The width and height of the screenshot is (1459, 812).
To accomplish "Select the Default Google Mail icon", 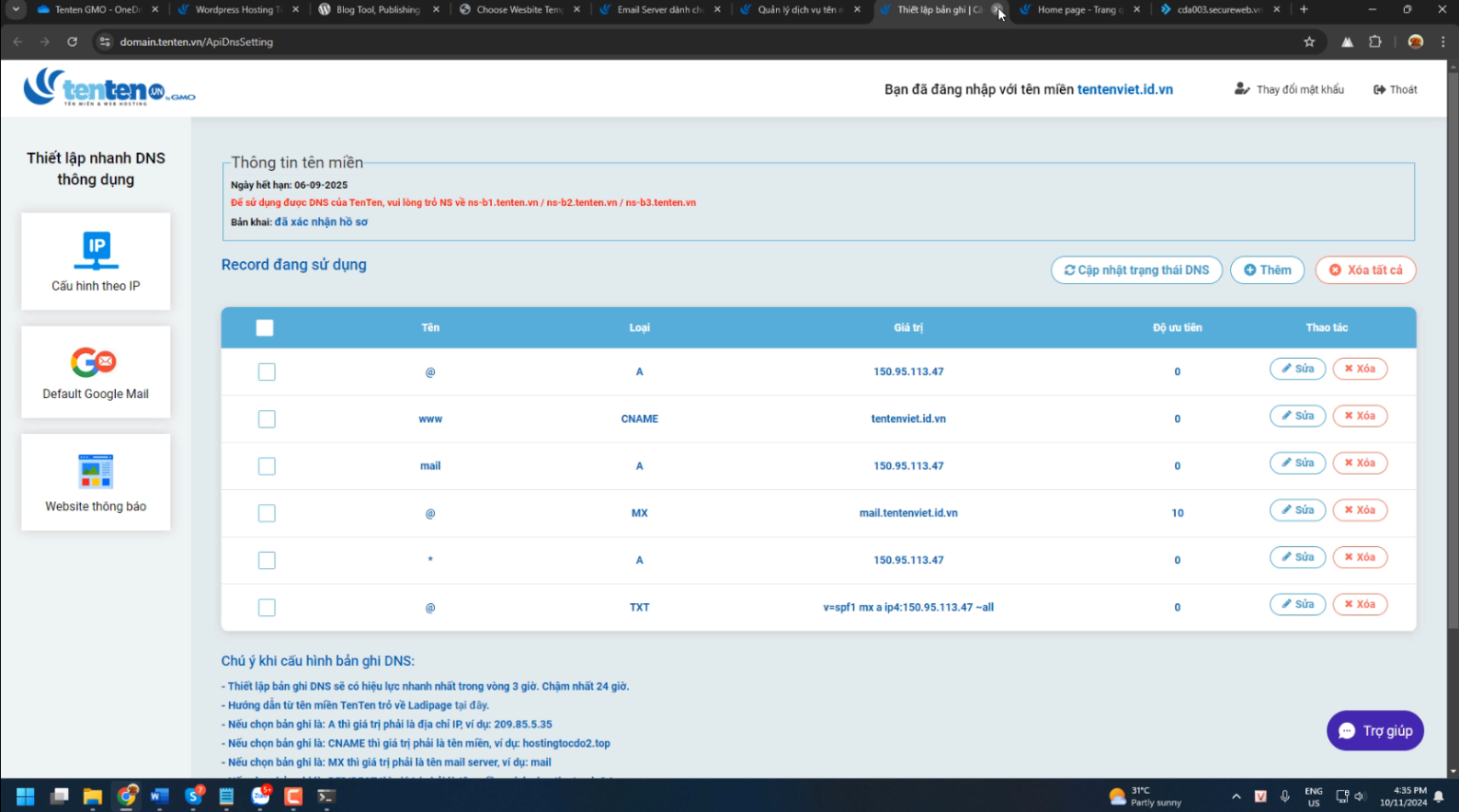I will pos(94,363).
